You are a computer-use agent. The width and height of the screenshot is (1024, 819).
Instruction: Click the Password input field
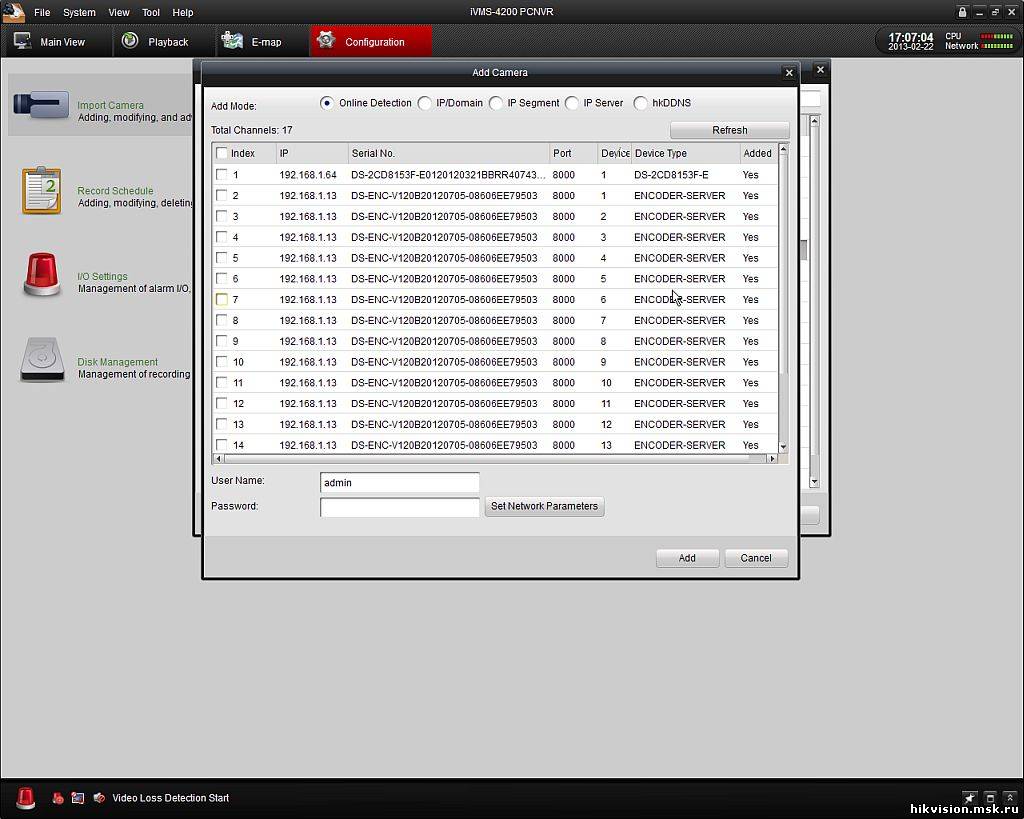pos(400,507)
